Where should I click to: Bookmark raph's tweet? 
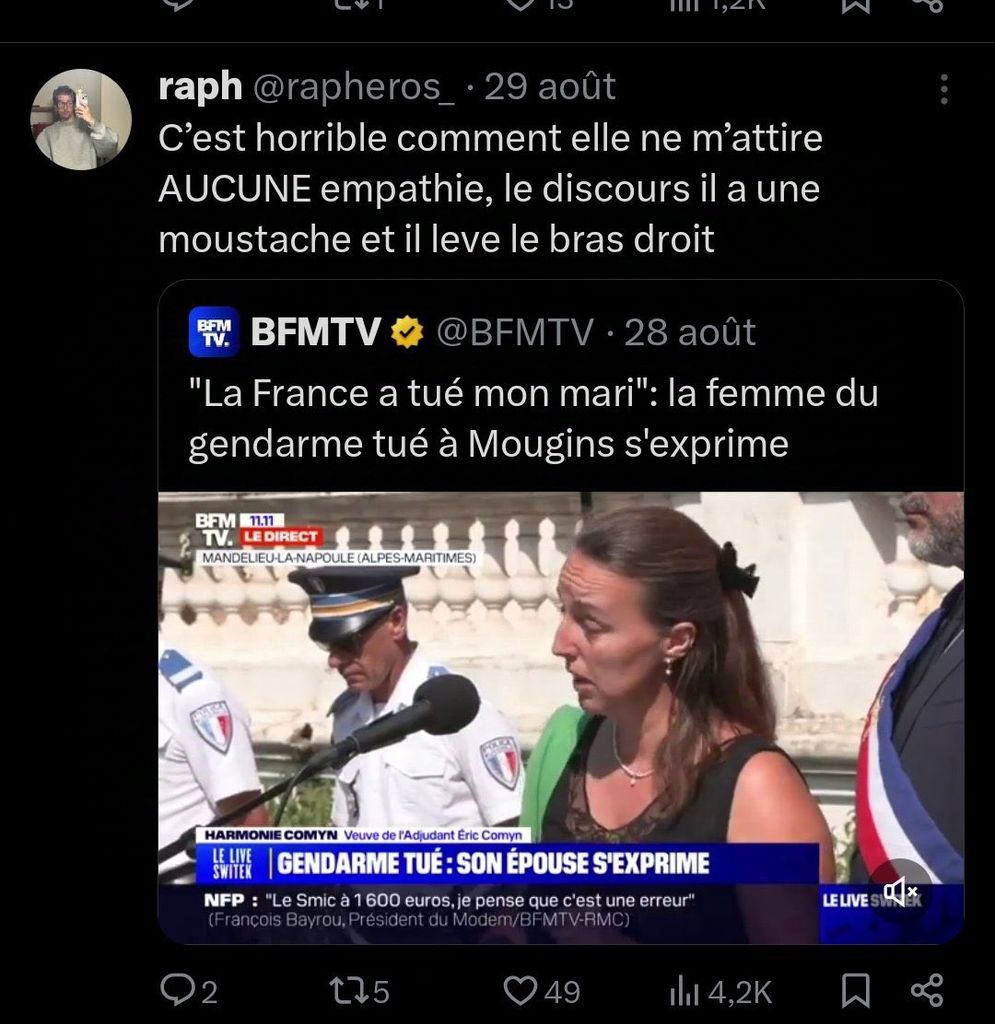click(x=855, y=991)
